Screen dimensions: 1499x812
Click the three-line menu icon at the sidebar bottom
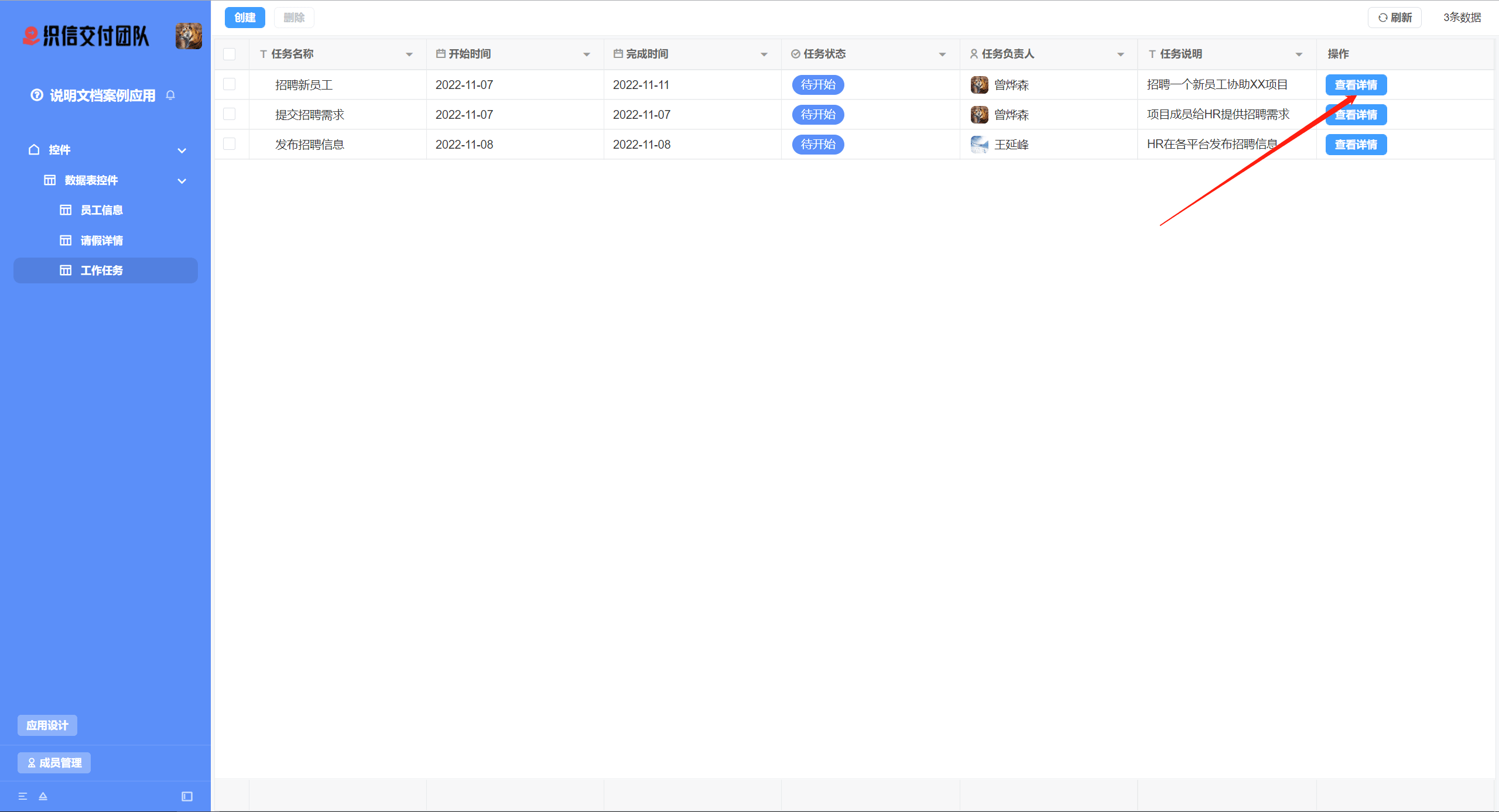[x=23, y=796]
